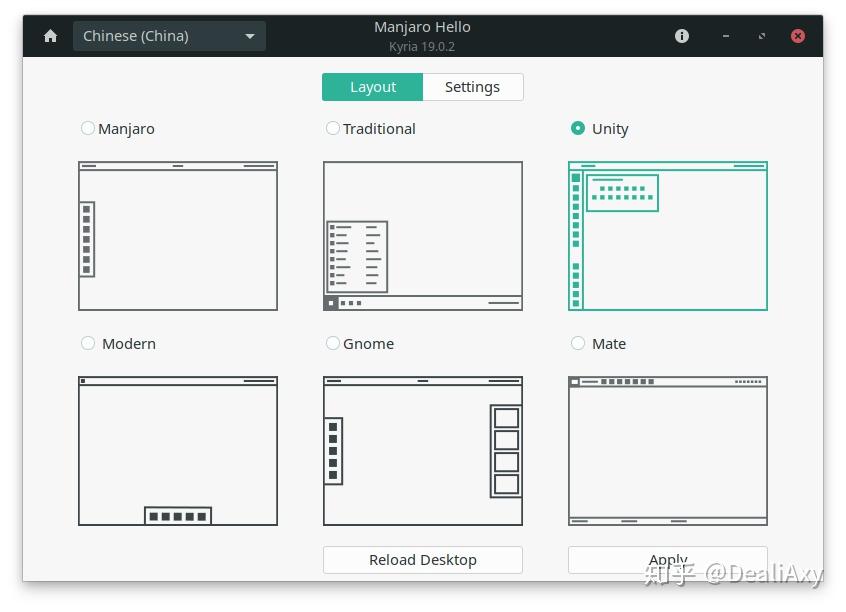Screen dimensions: 846x612
Task: Open the About info icon
Action: coord(681,36)
